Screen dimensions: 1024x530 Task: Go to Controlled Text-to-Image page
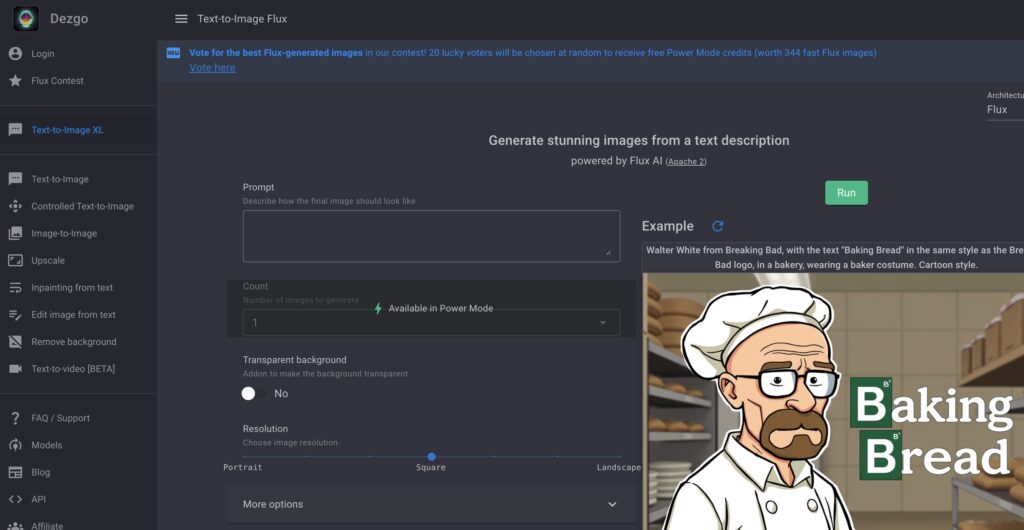[x=82, y=207]
